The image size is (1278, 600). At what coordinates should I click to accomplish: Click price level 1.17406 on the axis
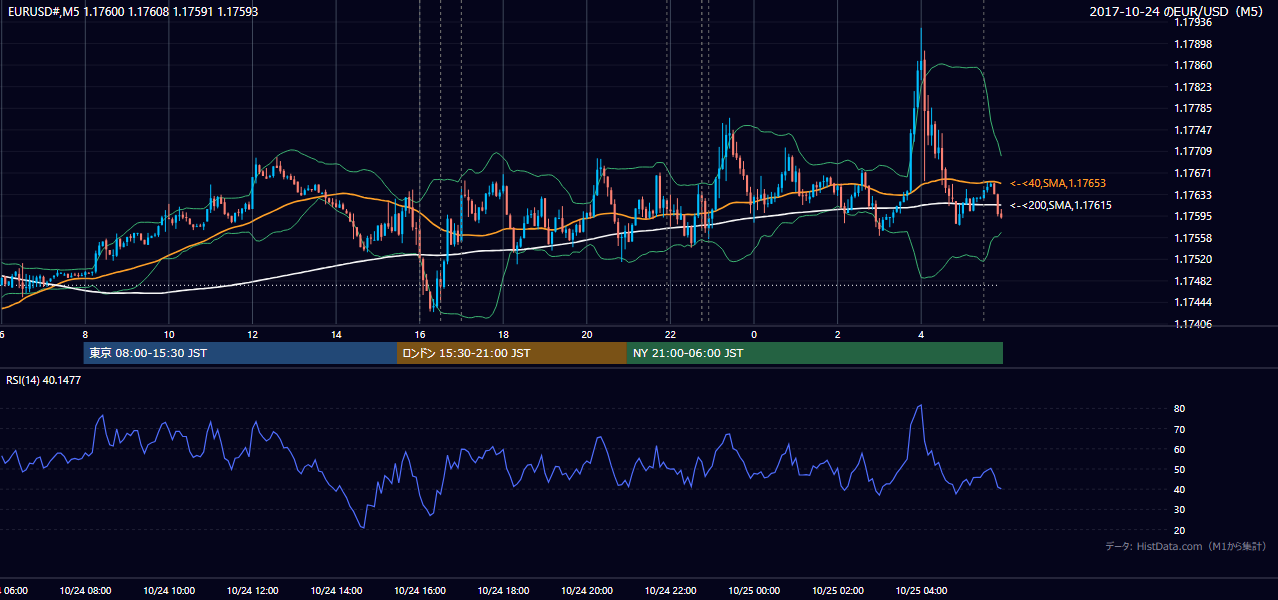(1193, 324)
